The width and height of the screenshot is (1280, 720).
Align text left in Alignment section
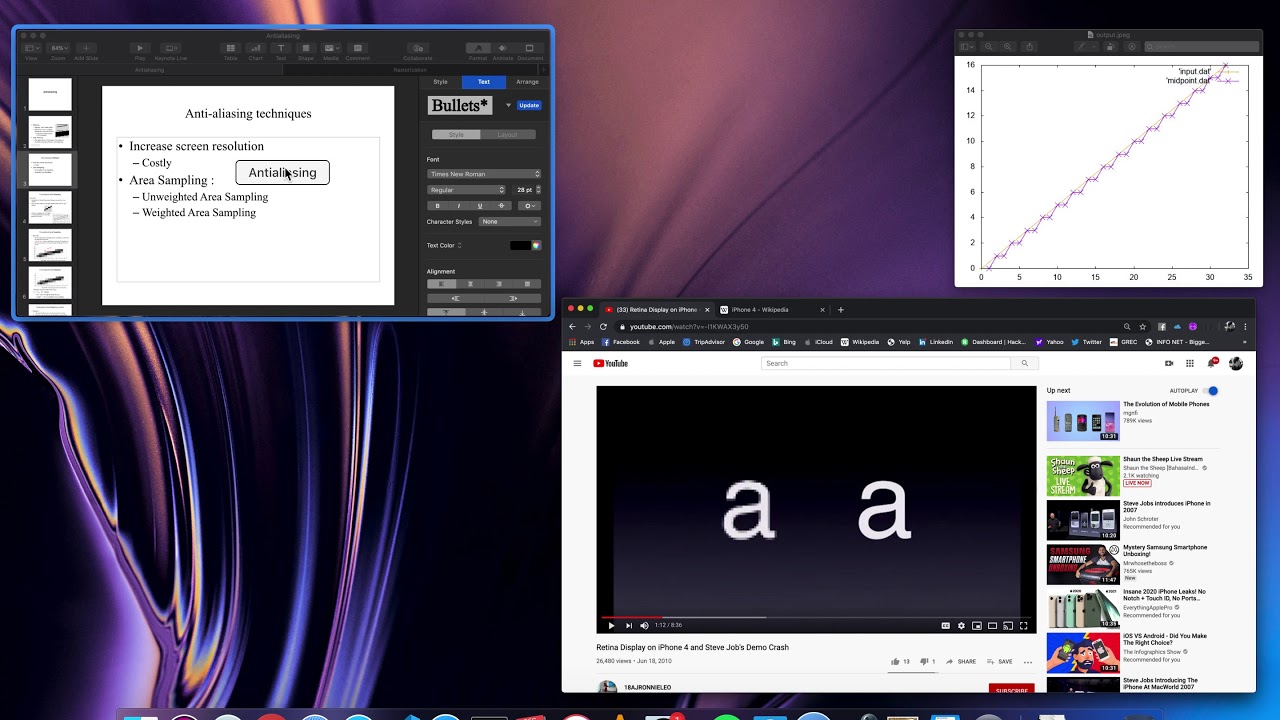click(x=441, y=284)
